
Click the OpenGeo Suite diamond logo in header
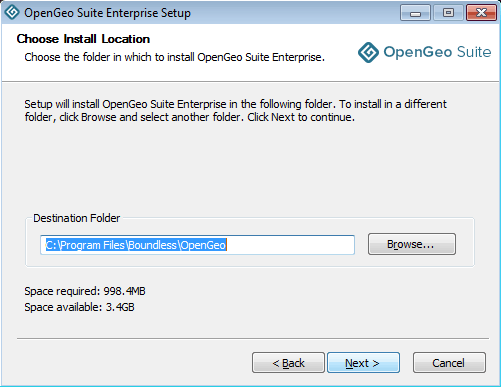click(368, 52)
